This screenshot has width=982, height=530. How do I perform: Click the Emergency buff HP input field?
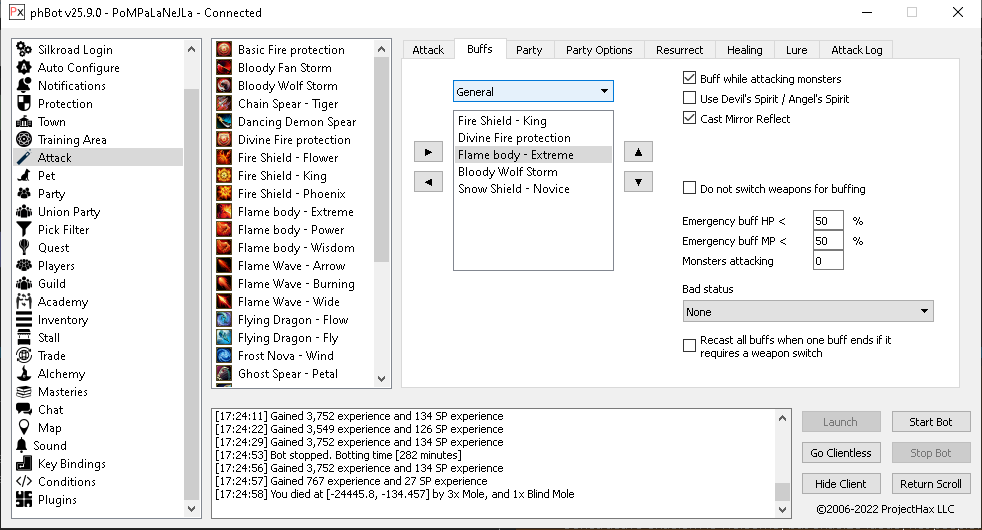coord(828,221)
